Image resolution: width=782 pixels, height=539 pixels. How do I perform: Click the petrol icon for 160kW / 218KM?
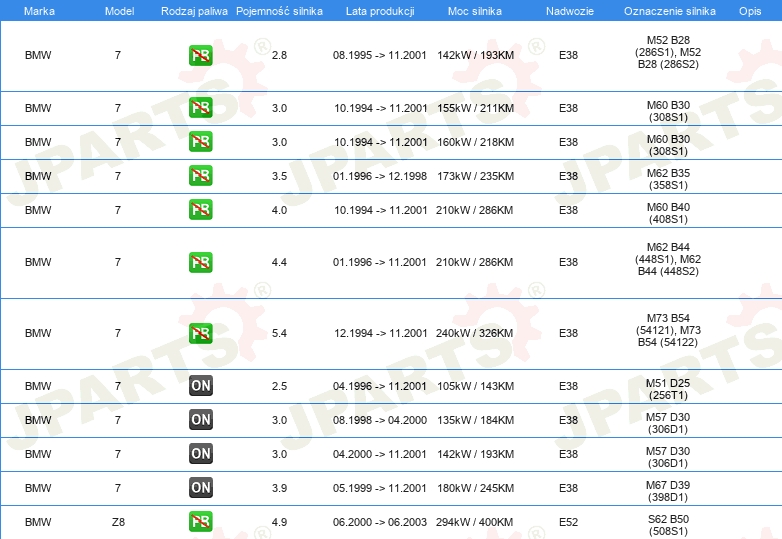[x=200, y=142]
